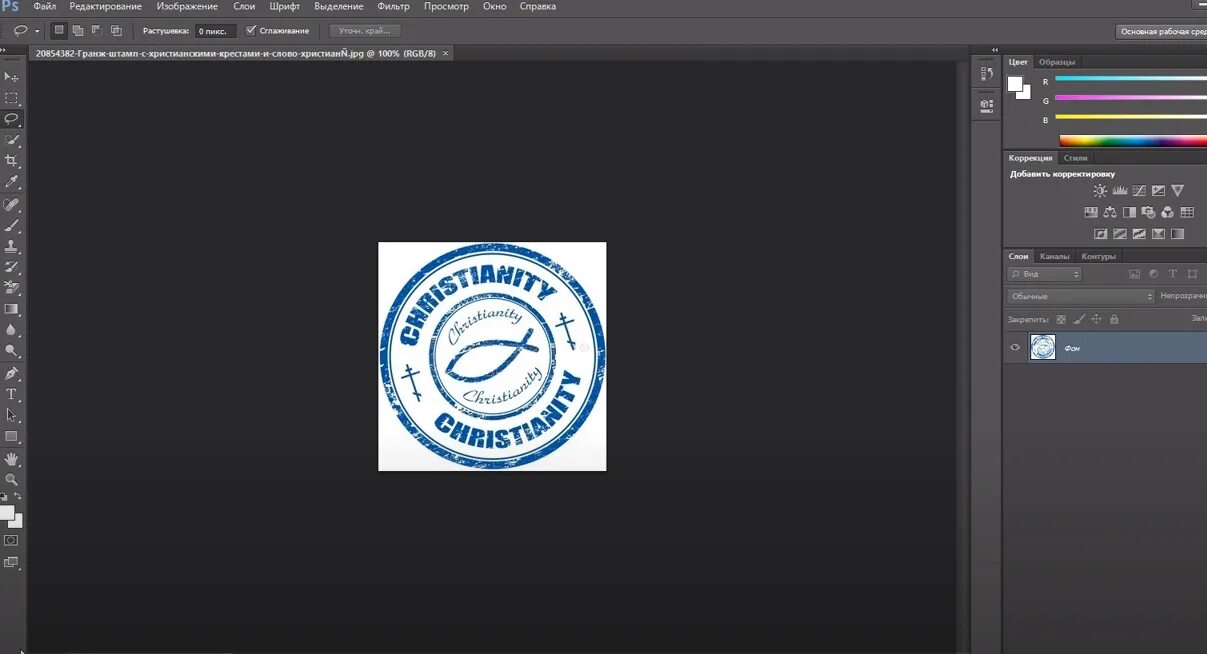This screenshot has height=654, width=1207.
Task: Close the open jpg document tab
Action: [x=445, y=53]
